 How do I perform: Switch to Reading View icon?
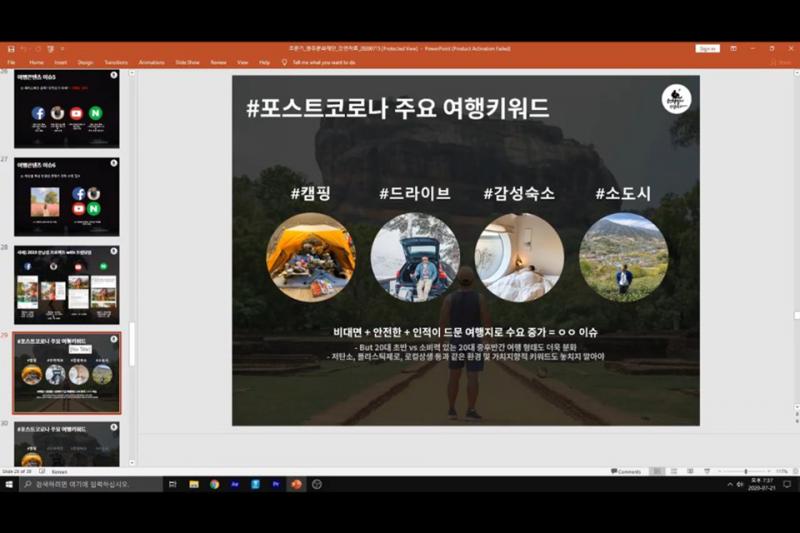pos(690,471)
